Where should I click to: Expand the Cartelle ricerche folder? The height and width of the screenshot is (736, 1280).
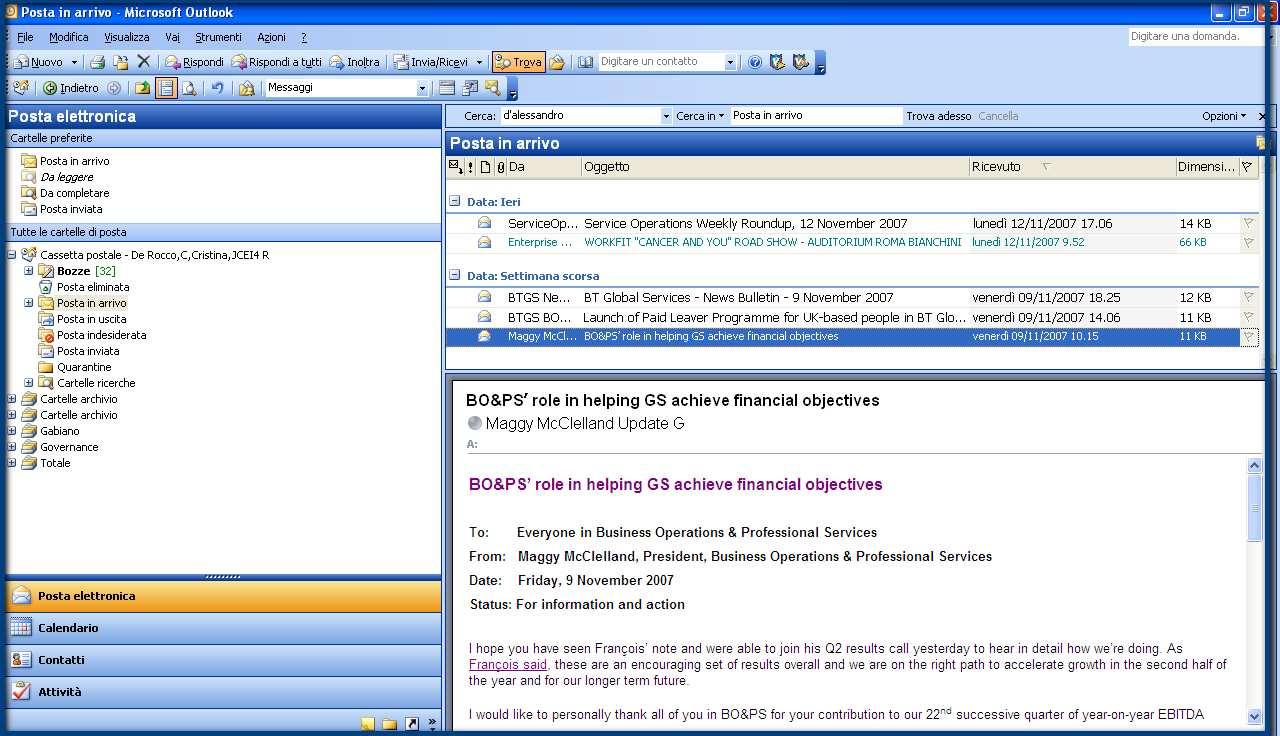point(29,383)
